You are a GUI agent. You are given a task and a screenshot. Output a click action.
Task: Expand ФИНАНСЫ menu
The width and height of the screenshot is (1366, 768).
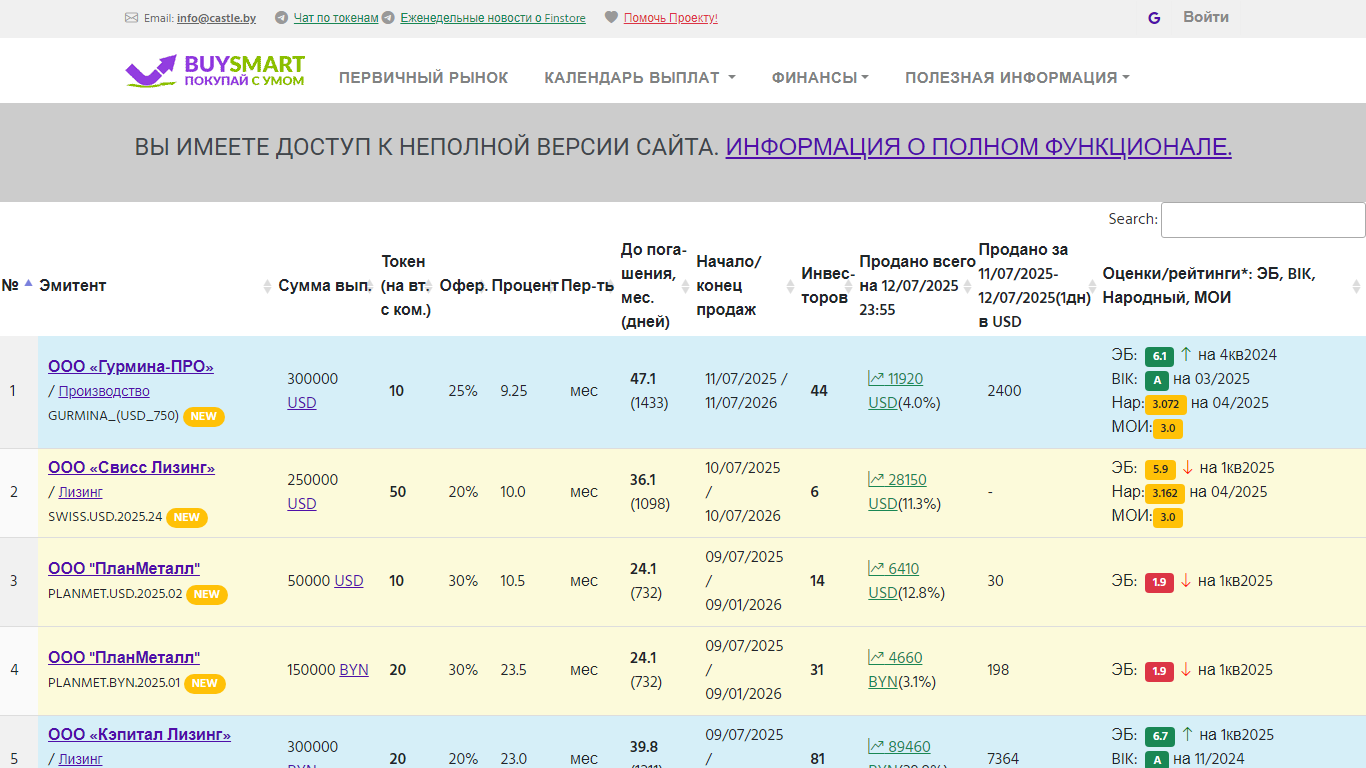pyautogui.click(x=820, y=78)
